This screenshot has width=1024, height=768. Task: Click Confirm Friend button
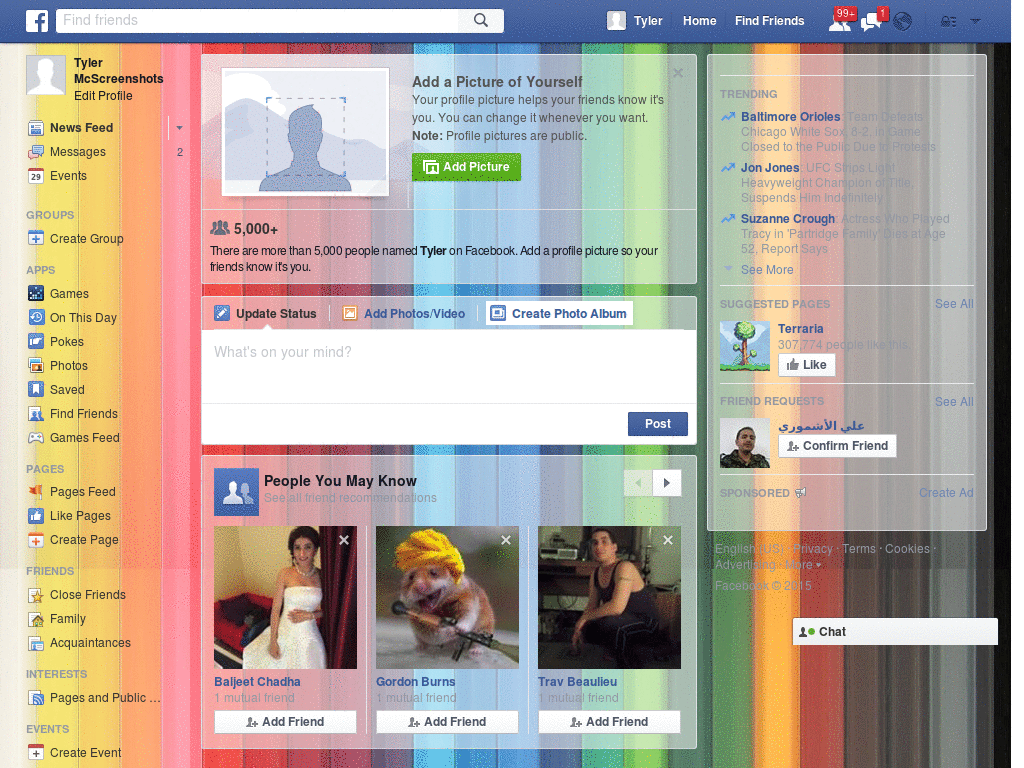[837, 446]
